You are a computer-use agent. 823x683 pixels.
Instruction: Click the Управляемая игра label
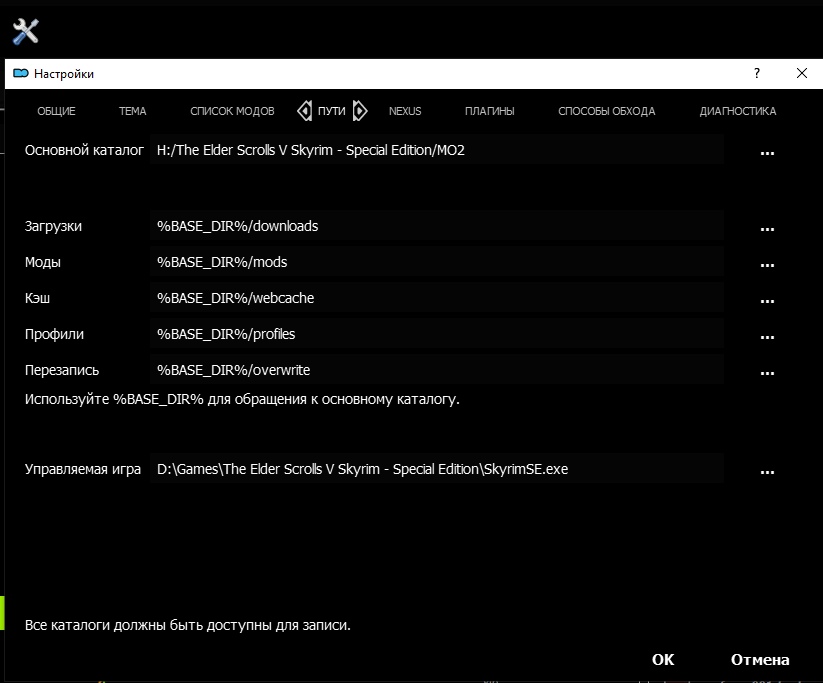pyautogui.click(x=82, y=469)
